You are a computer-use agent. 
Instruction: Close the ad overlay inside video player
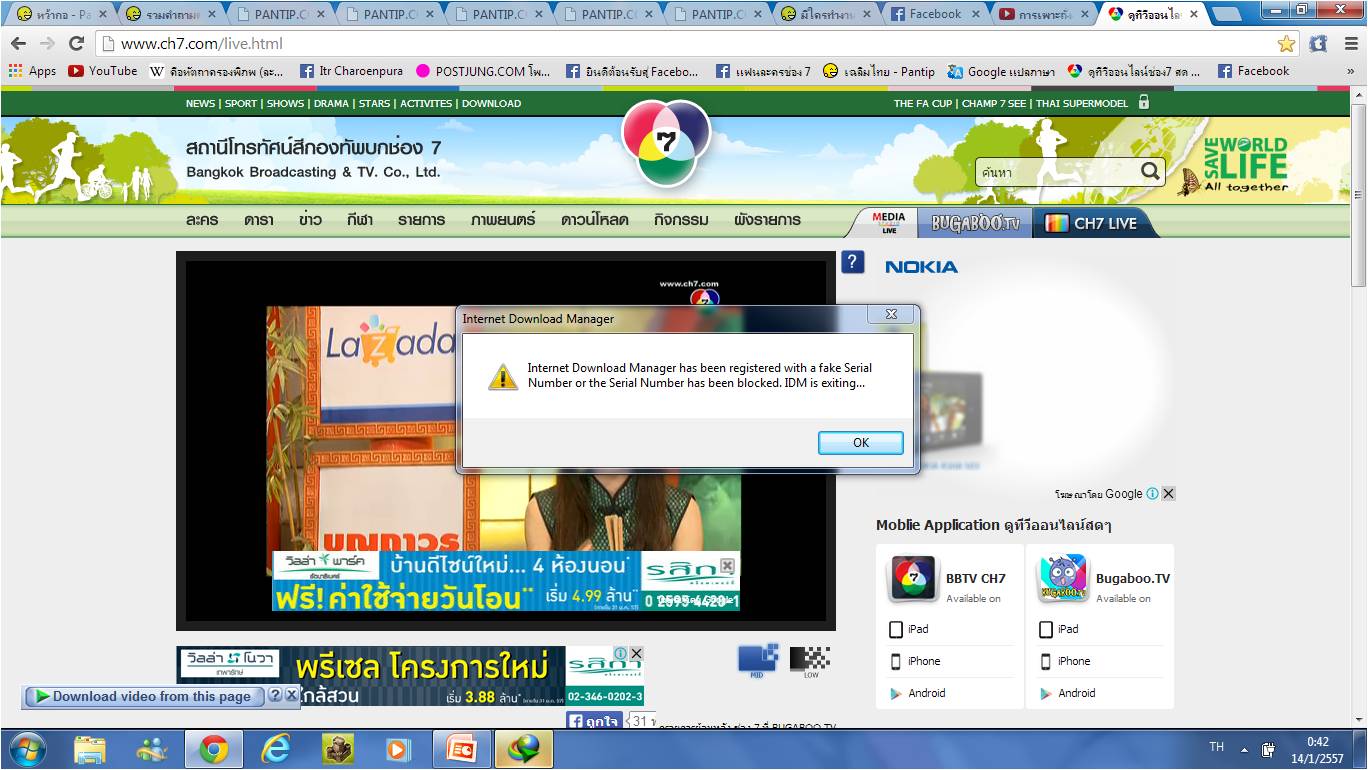727,566
